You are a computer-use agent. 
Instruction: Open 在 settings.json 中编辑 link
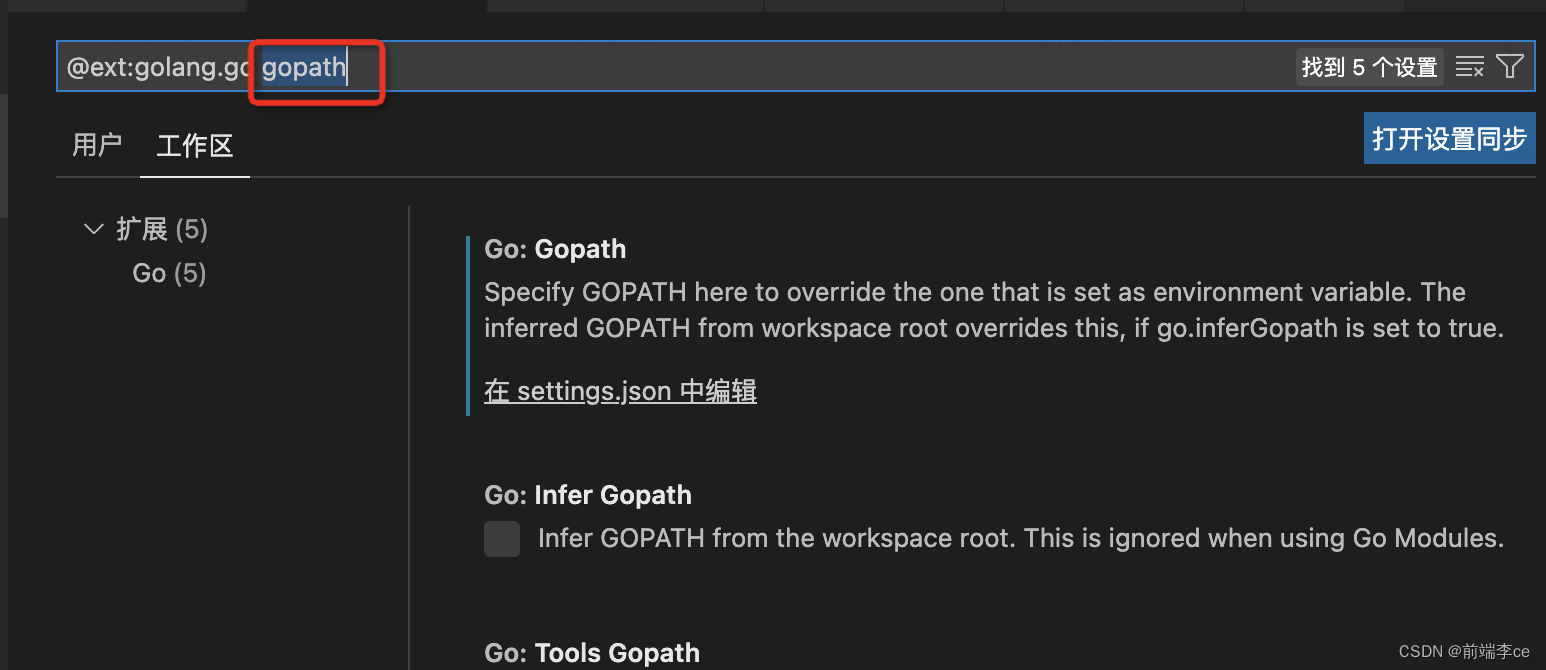619,390
